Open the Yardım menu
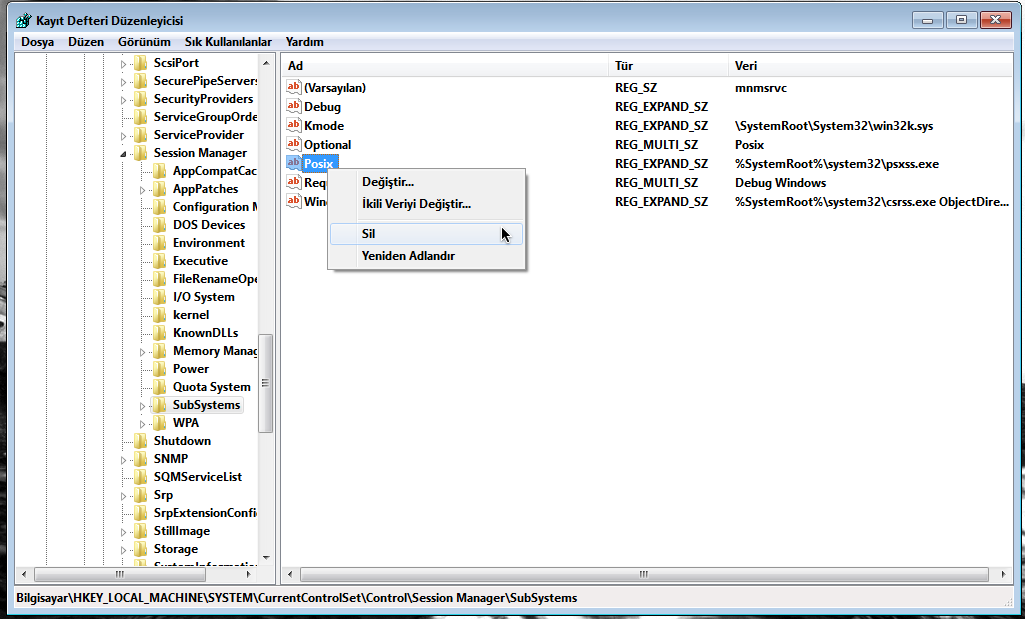The height and width of the screenshot is (619, 1025). 305,42
